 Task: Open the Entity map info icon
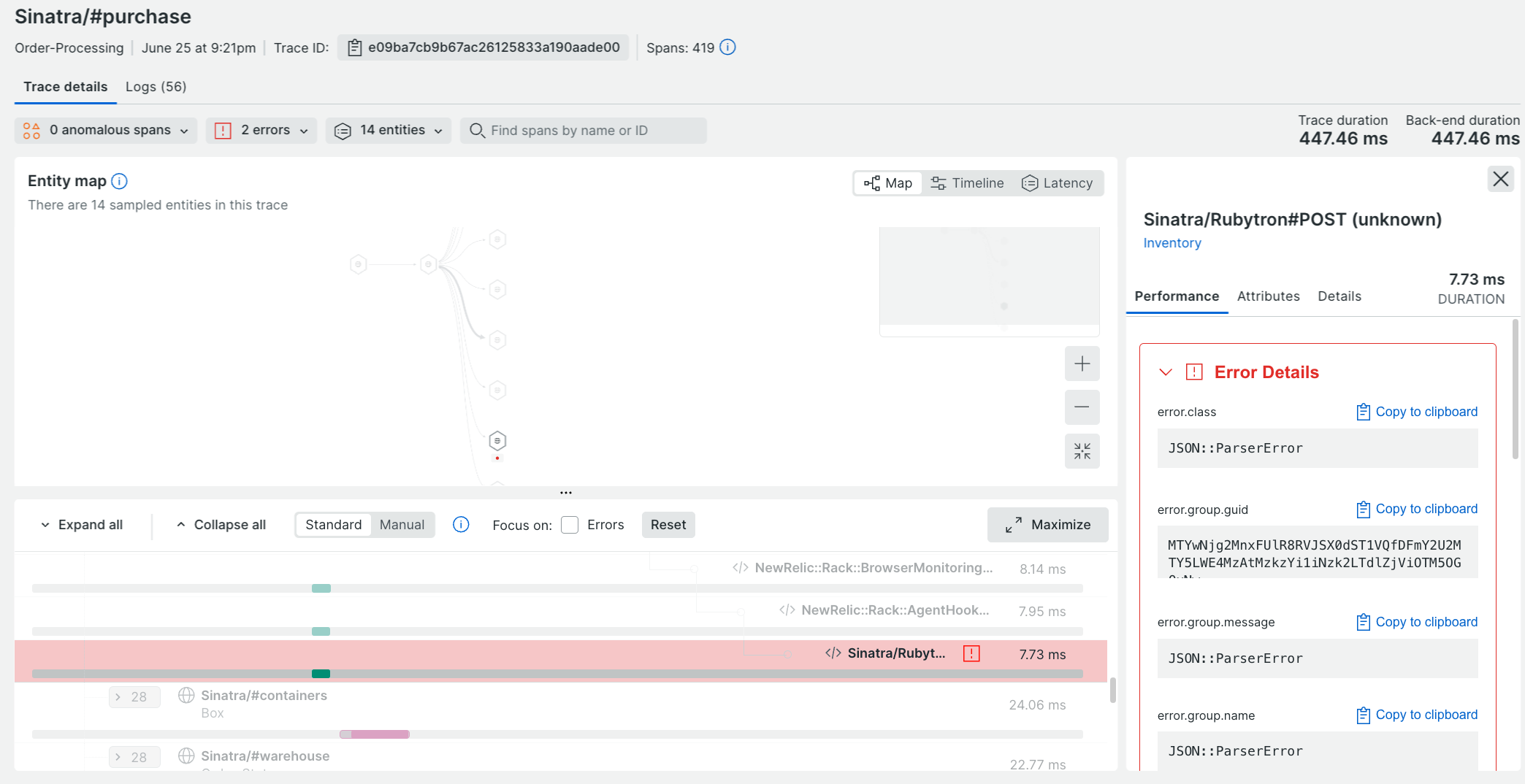click(119, 181)
